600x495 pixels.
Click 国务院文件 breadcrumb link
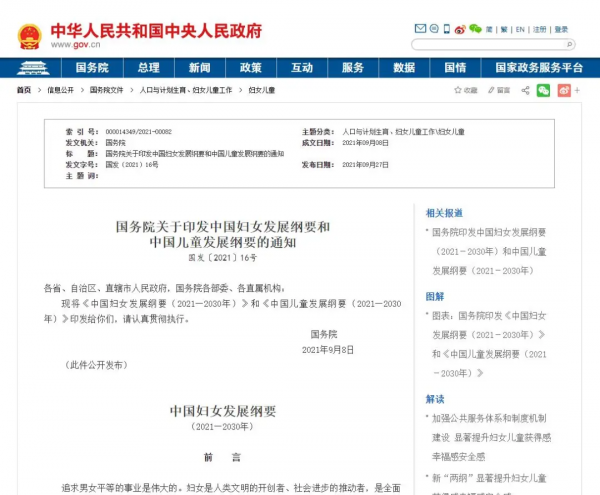point(106,90)
